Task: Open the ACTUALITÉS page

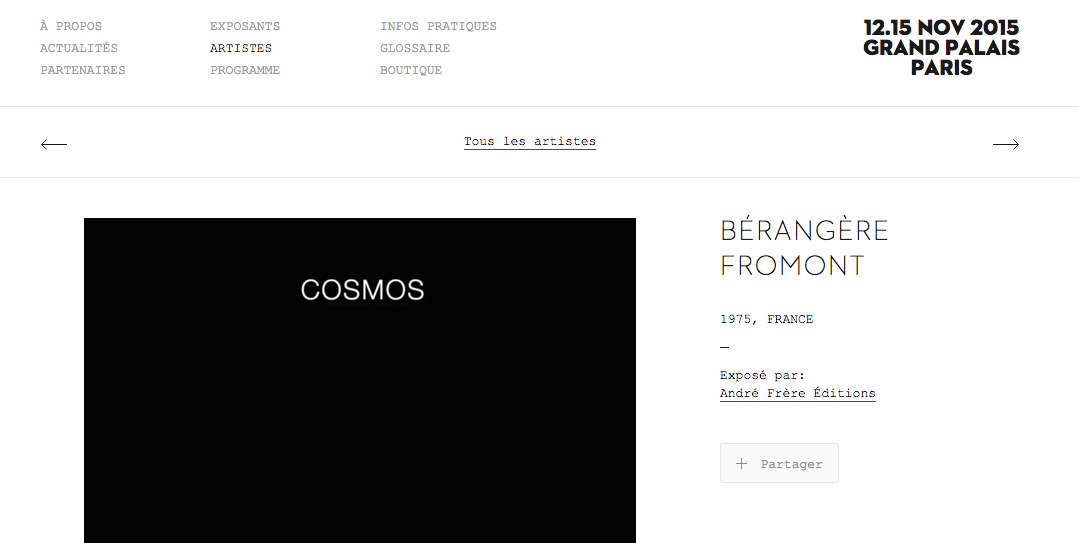Action: pos(78,48)
